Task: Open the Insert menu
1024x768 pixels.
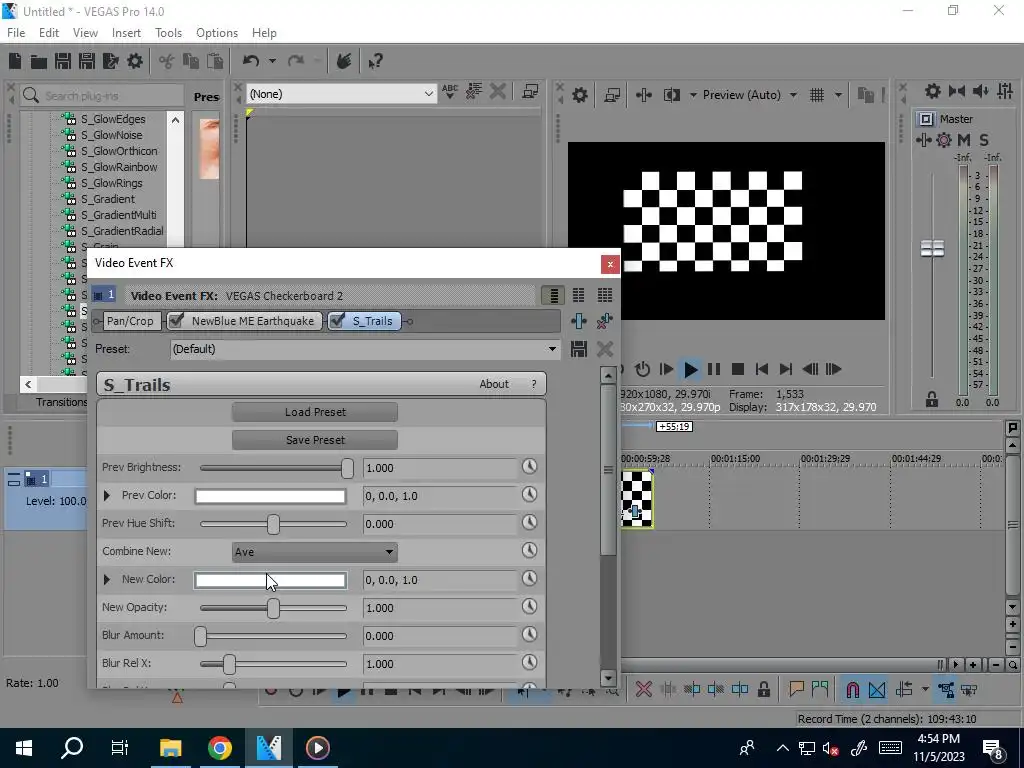Action: tap(126, 33)
